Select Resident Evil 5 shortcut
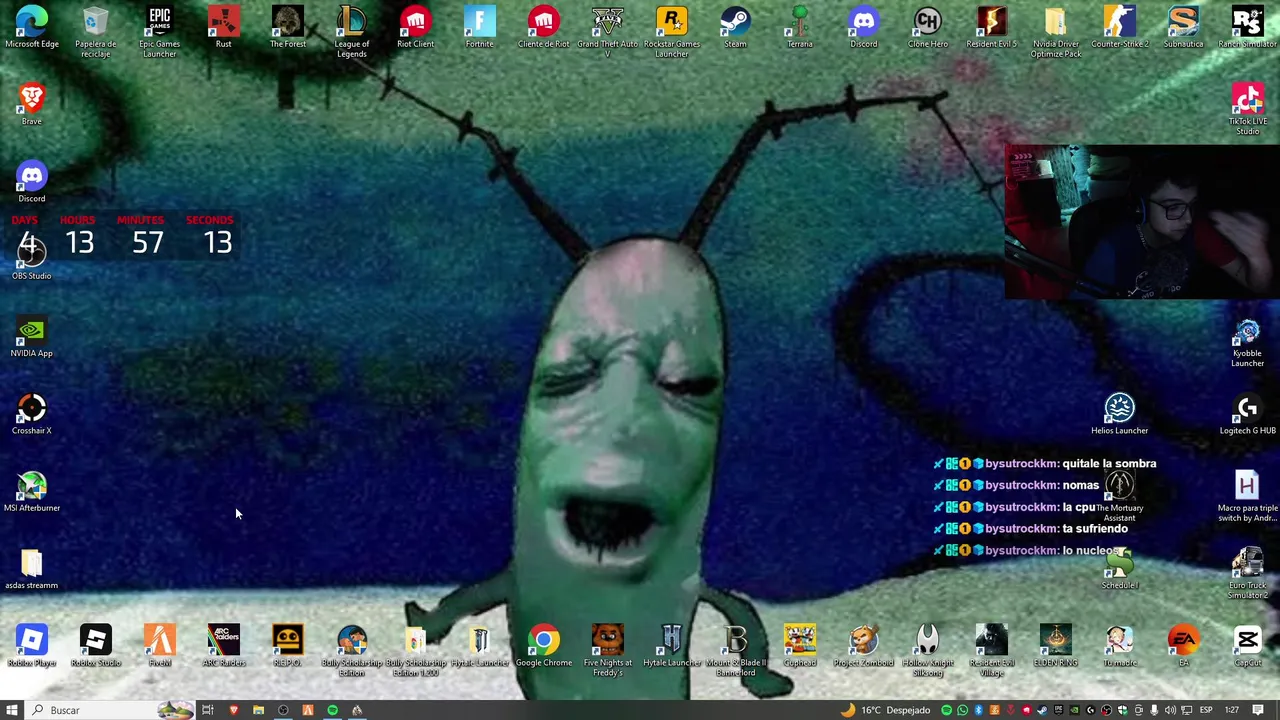 point(991,27)
